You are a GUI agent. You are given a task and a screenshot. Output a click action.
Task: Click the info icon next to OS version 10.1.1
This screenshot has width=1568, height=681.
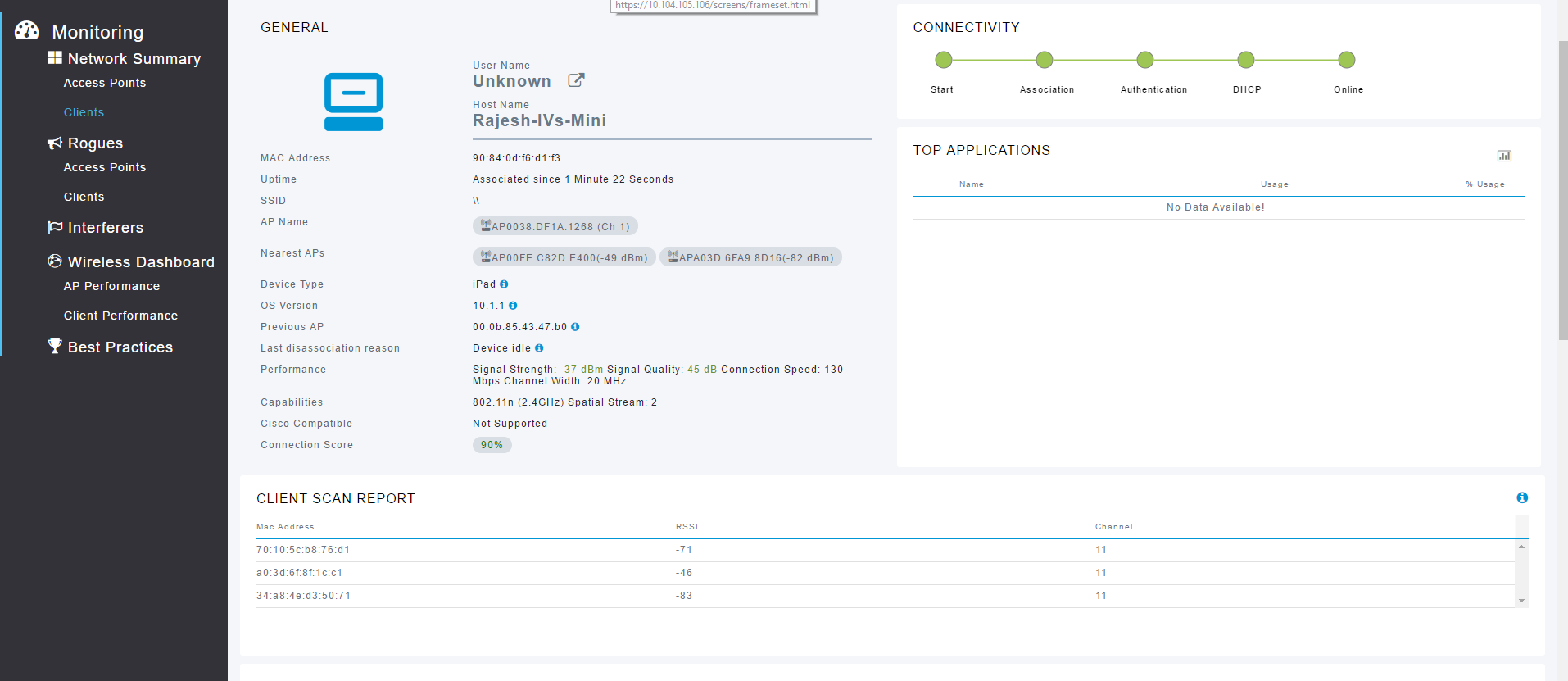pyautogui.click(x=513, y=306)
